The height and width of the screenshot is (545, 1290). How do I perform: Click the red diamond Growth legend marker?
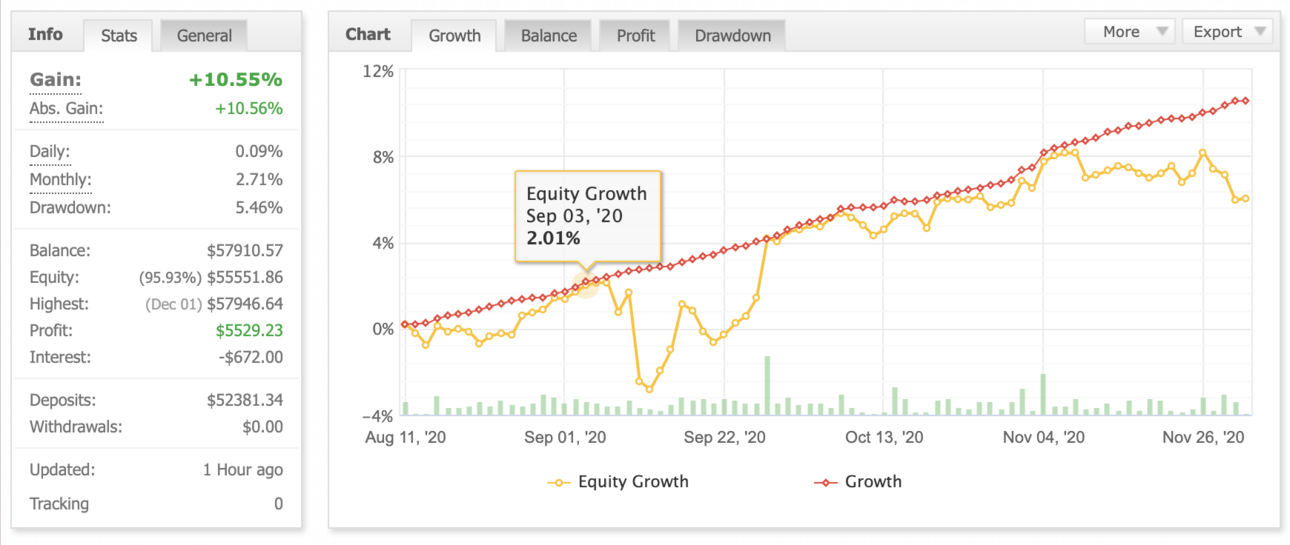(x=827, y=483)
